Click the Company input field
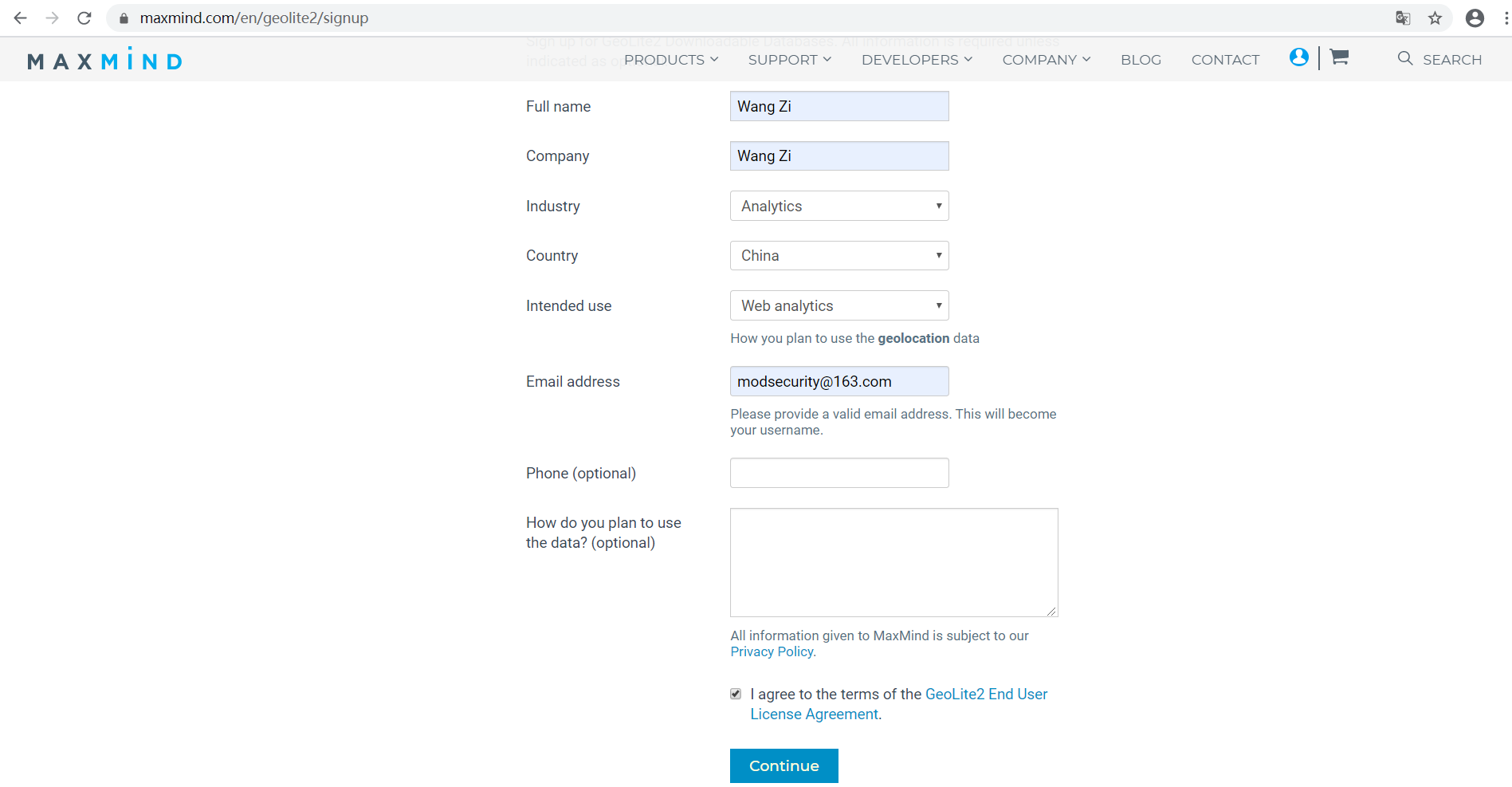The width and height of the screenshot is (1512, 787). pyautogui.click(x=839, y=156)
